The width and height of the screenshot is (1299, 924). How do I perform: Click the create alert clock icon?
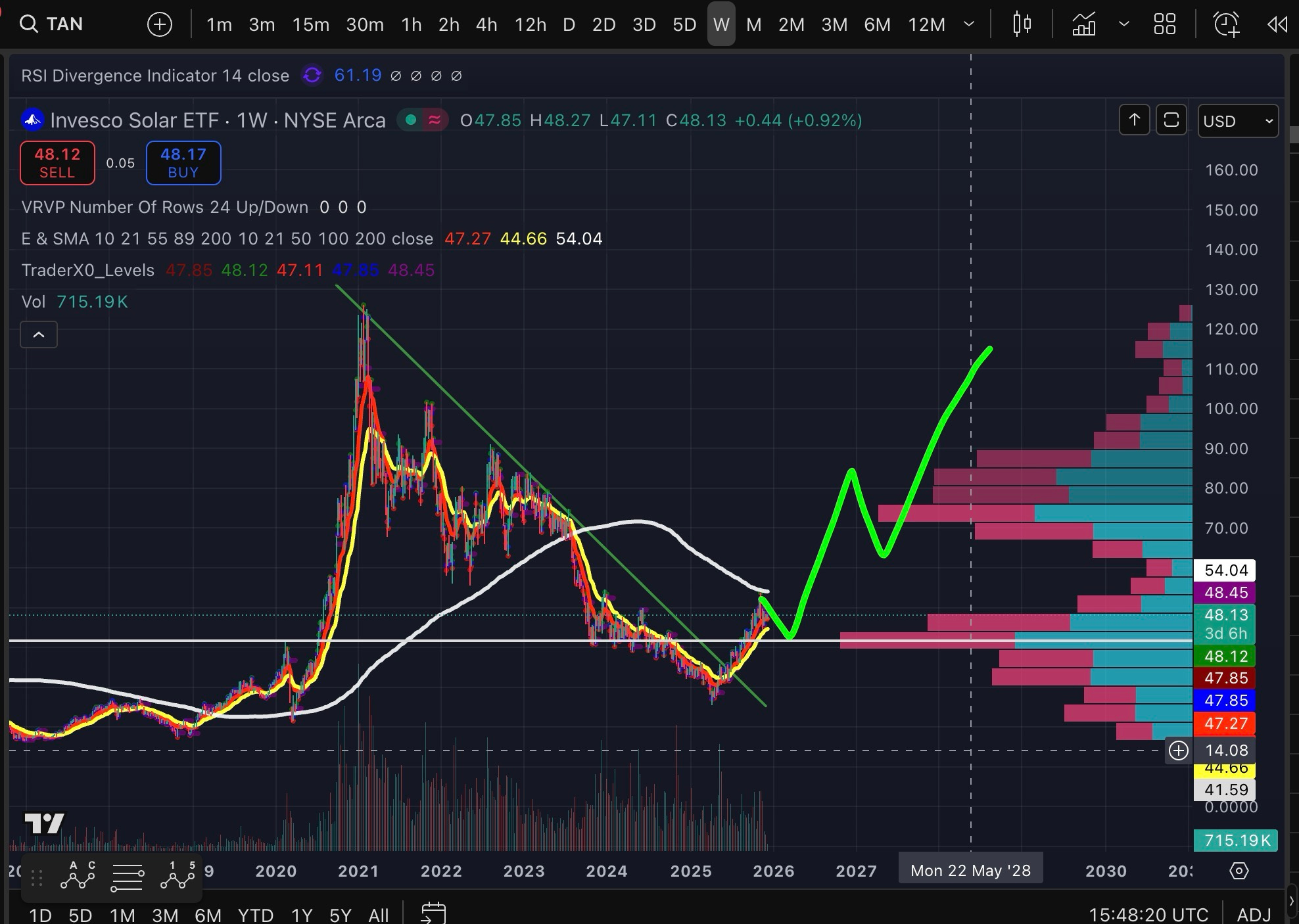[x=1226, y=24]
